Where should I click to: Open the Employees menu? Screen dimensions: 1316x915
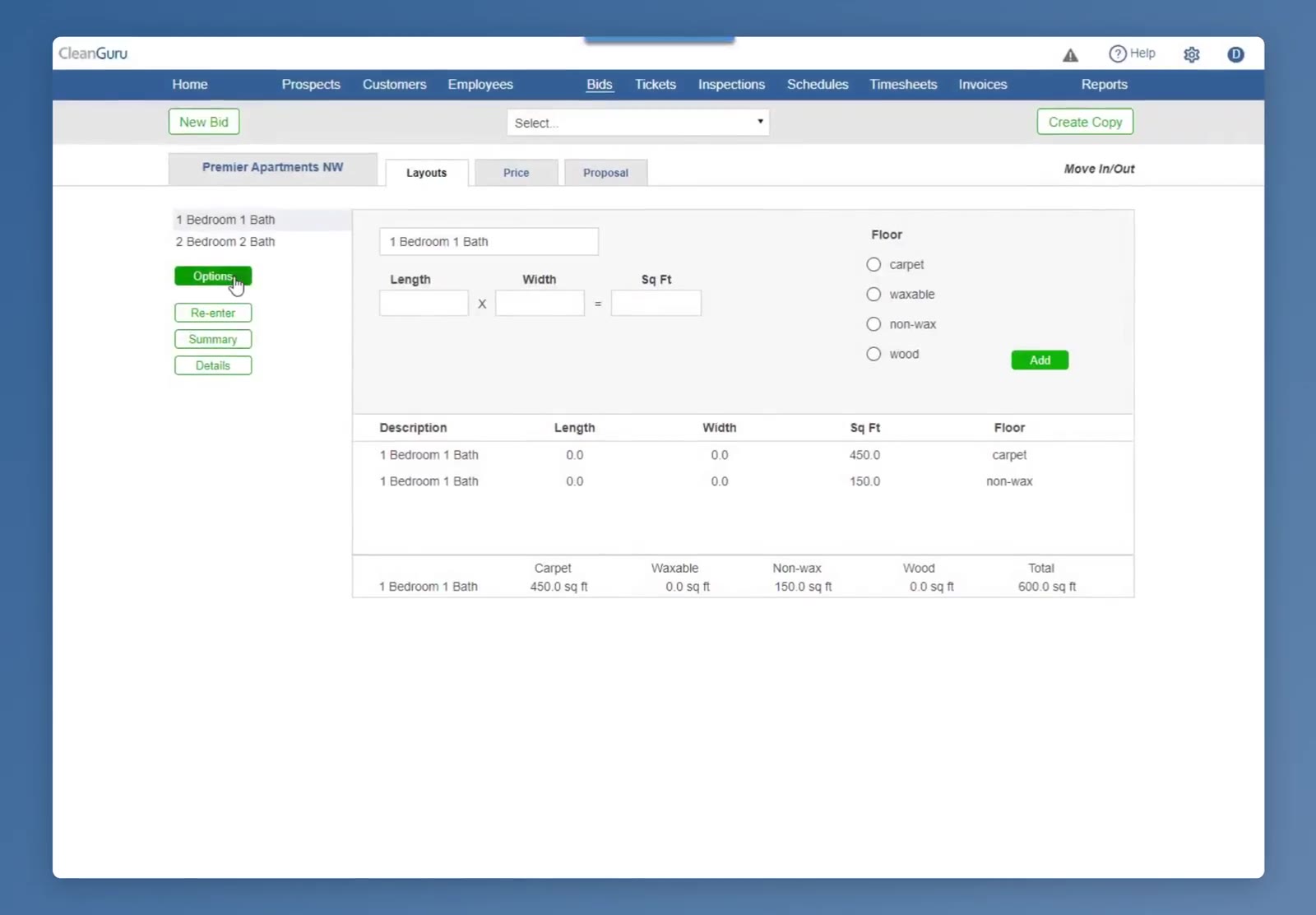pyautogui.click(x=480, y=85)
